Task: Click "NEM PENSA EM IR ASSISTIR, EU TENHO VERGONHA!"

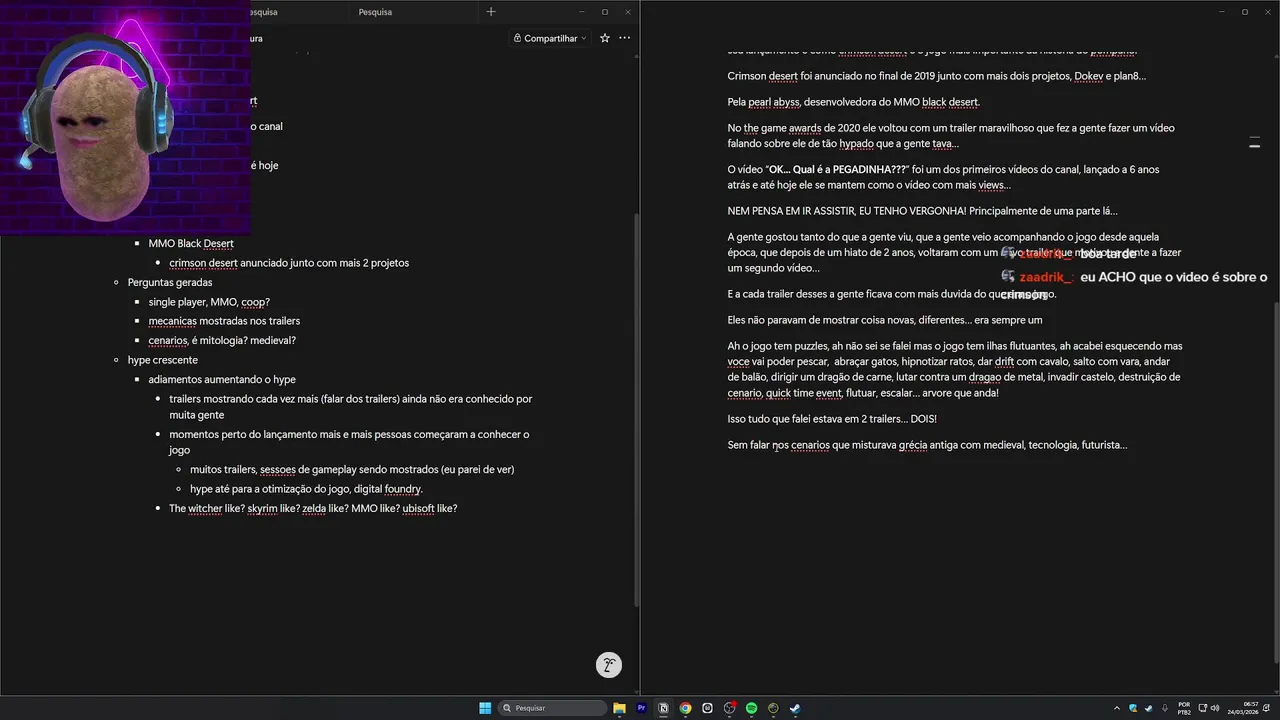Action: 847,211
